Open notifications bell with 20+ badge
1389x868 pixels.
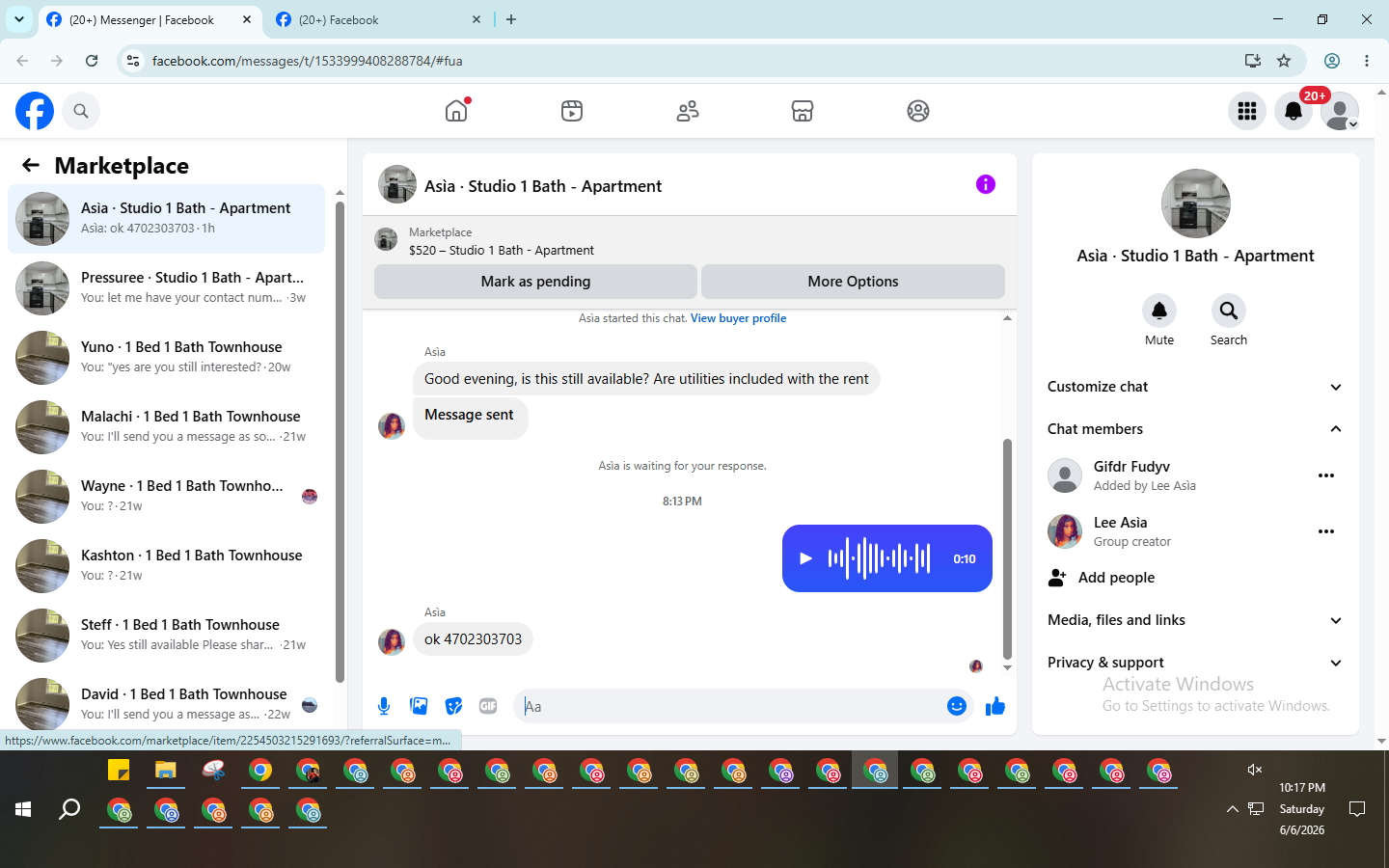1294,111
